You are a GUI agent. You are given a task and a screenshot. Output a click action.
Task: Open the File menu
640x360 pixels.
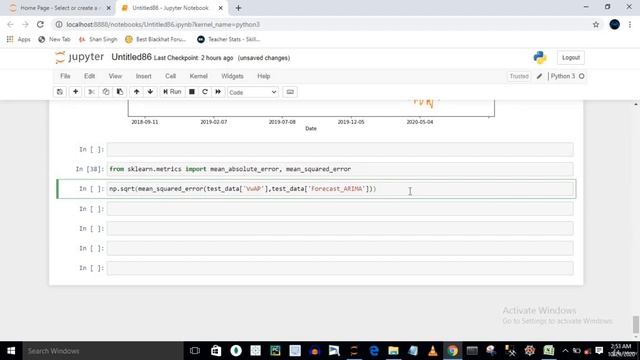65,76
